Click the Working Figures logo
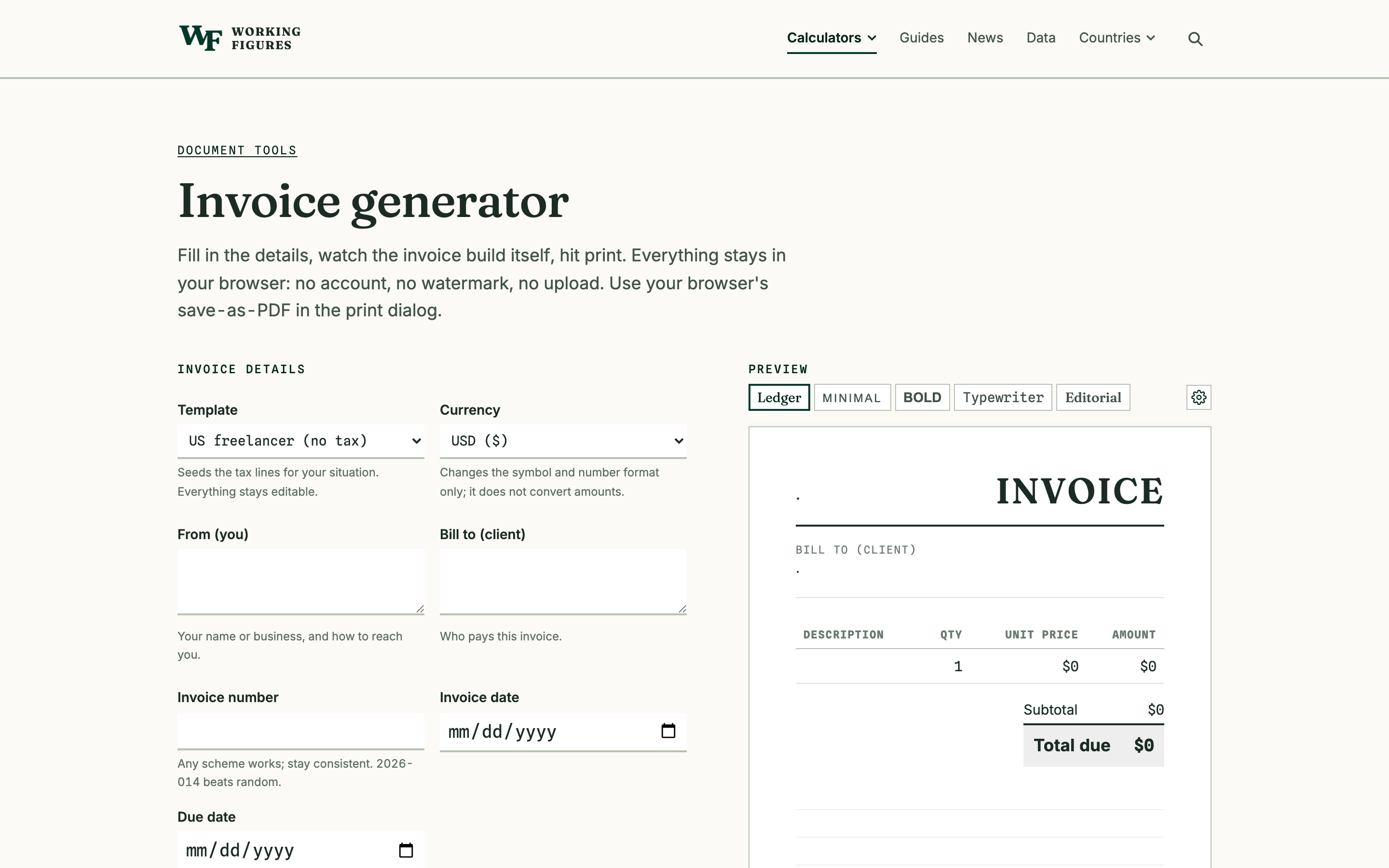Screen dimensions: 1389x868 click(x=240, y=38)
